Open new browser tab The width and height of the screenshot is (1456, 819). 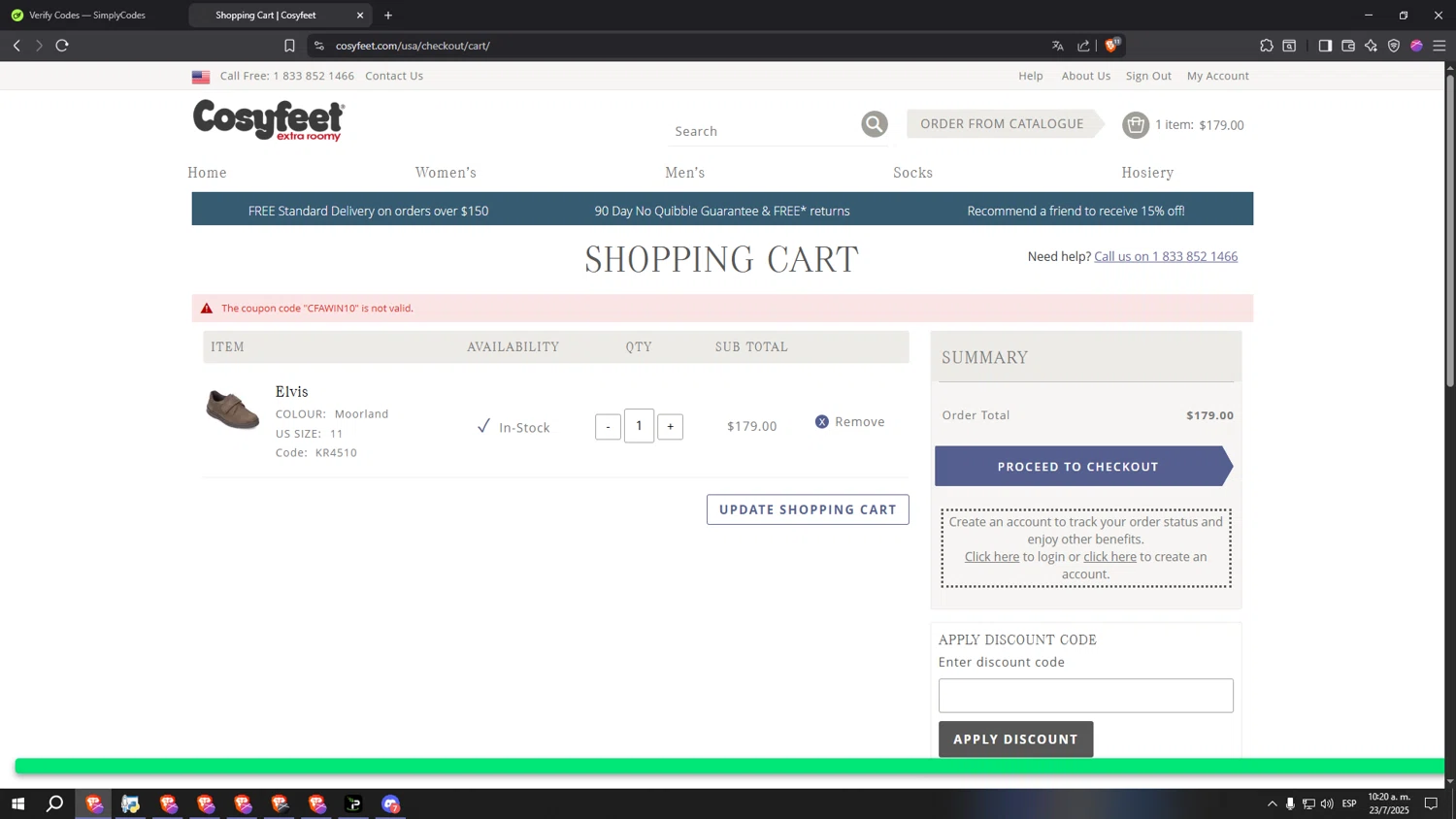click(388, 16)
